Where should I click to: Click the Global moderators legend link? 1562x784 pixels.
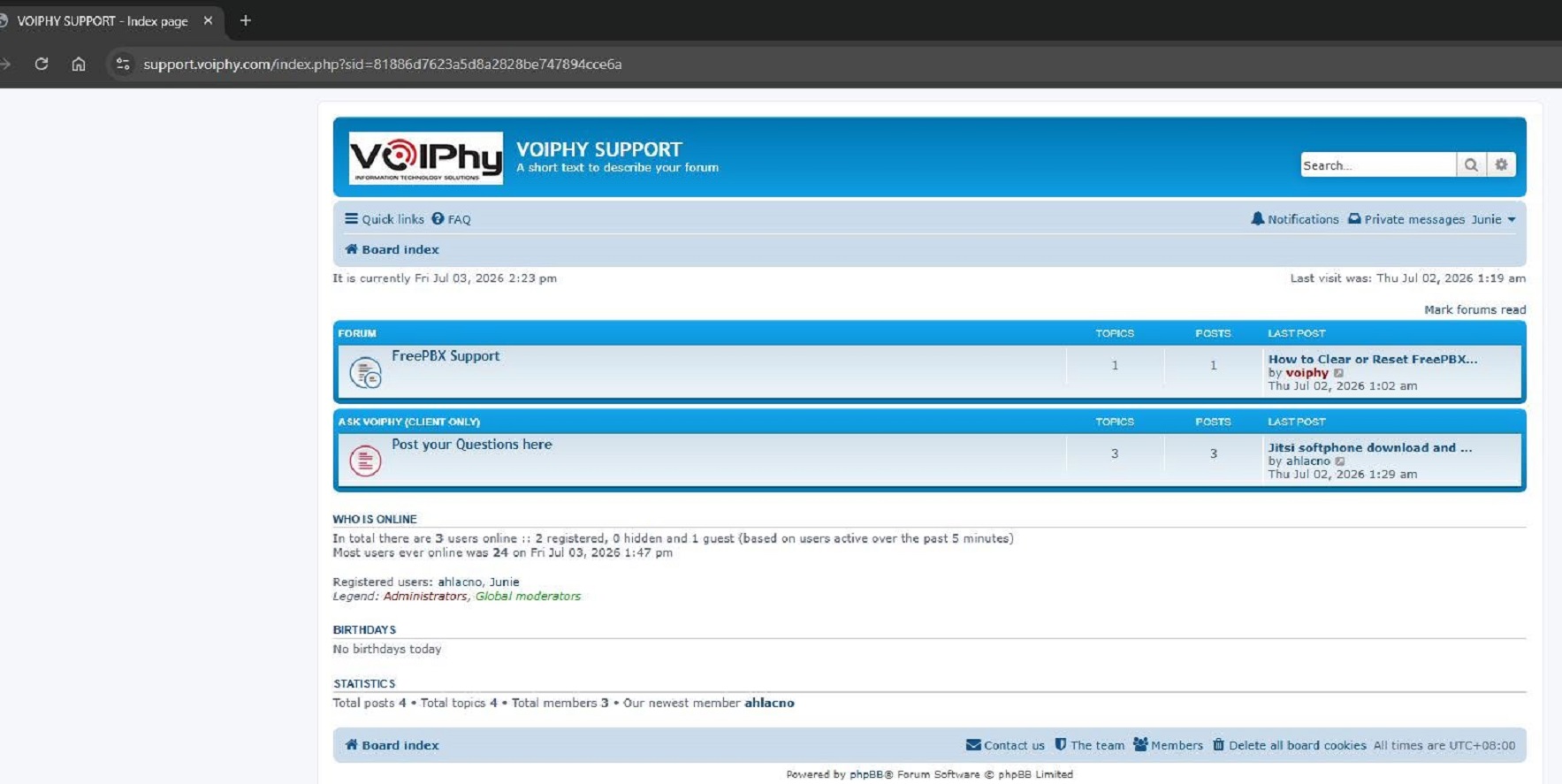tap(528, 596)
